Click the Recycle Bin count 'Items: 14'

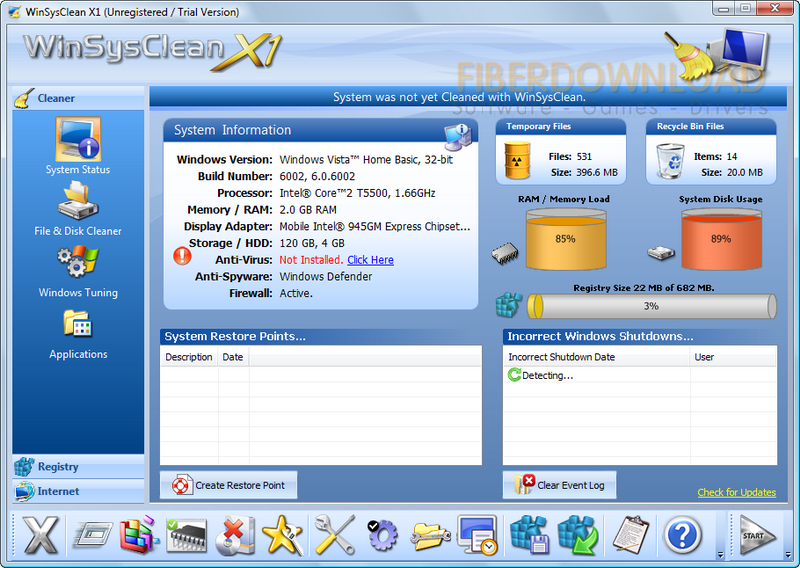pos(715,157)
